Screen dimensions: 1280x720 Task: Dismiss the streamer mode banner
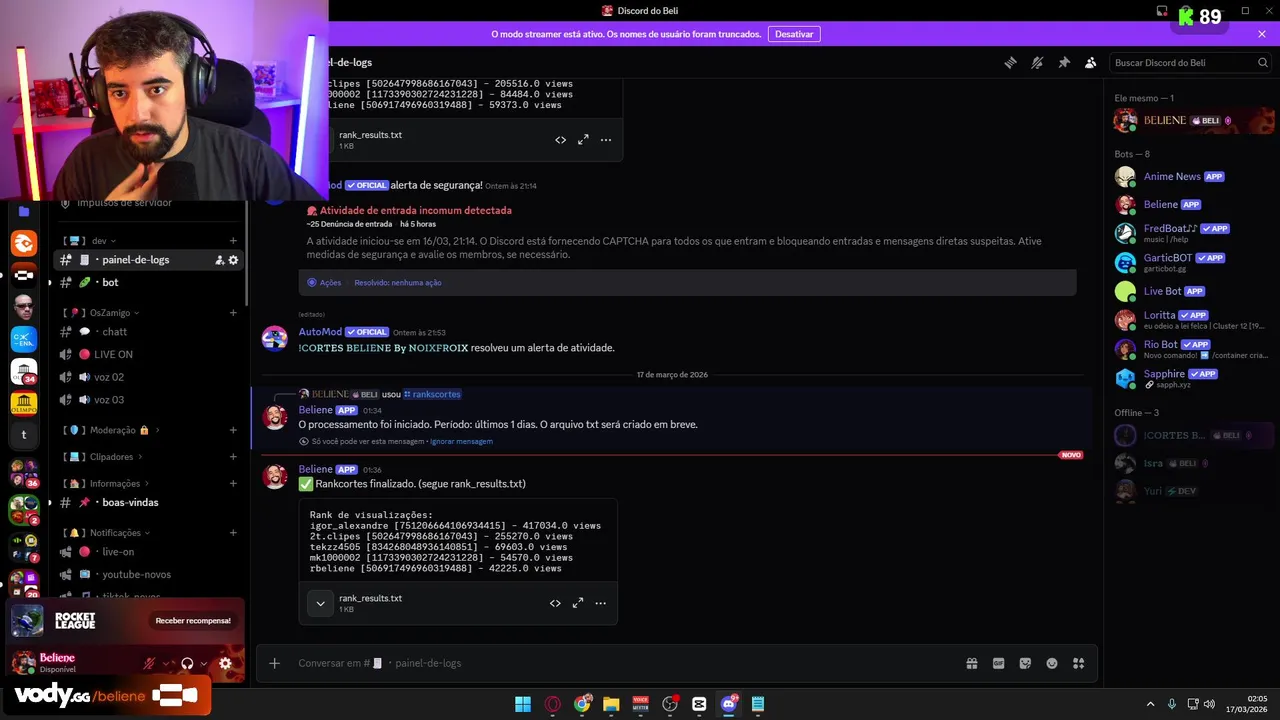[1262, 34]
